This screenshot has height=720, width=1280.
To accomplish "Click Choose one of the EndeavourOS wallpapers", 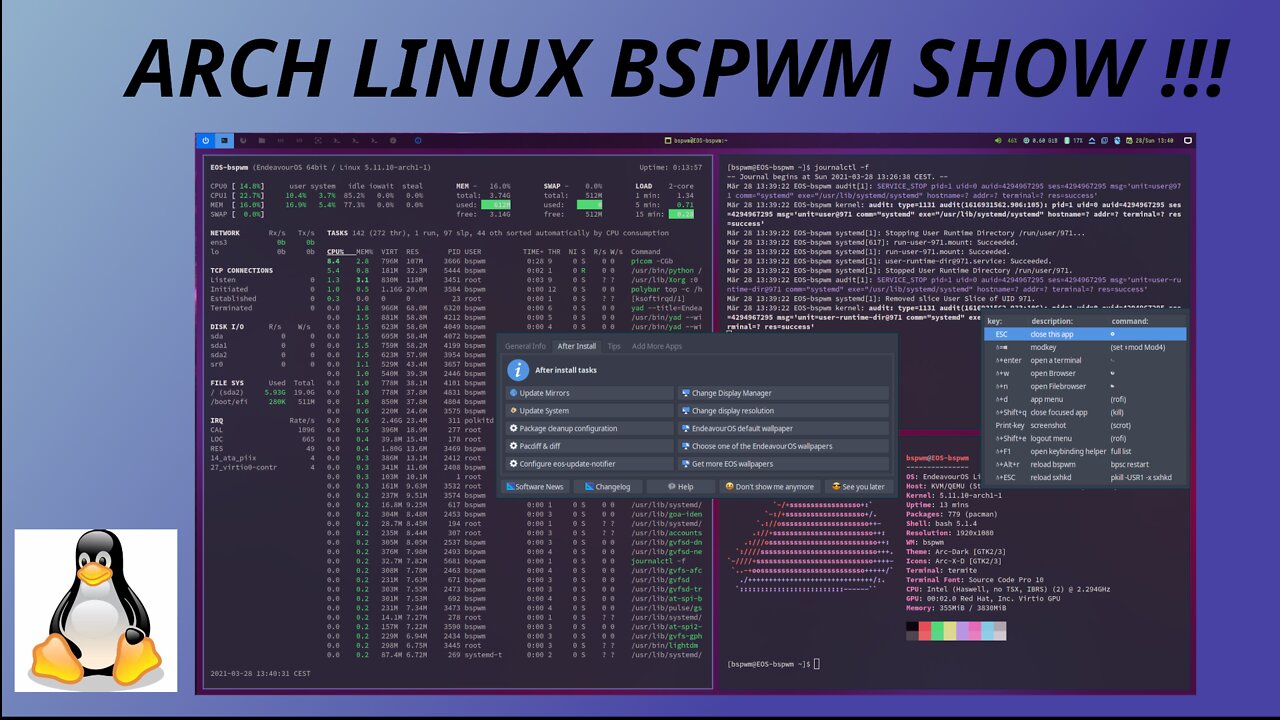I will point(783,446).
